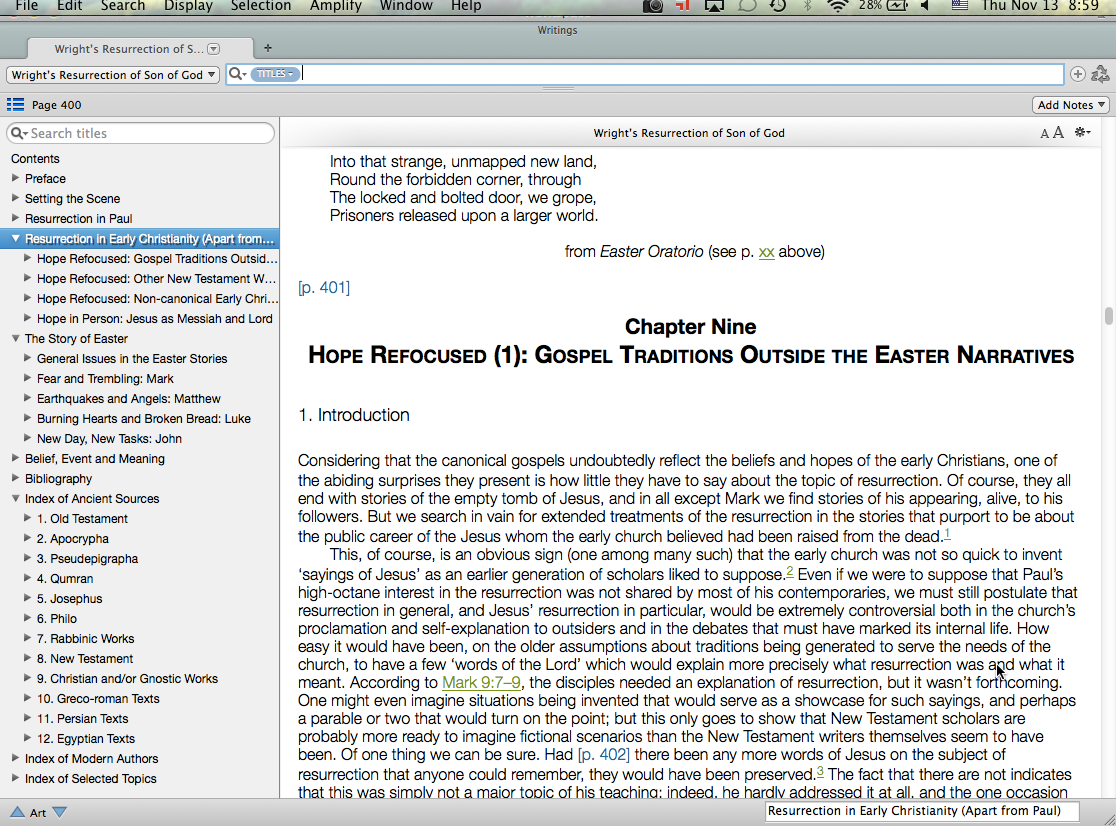The image size is (1116, 826).
Task: Click the up arrow beside Art
Action: coord(17,812)
